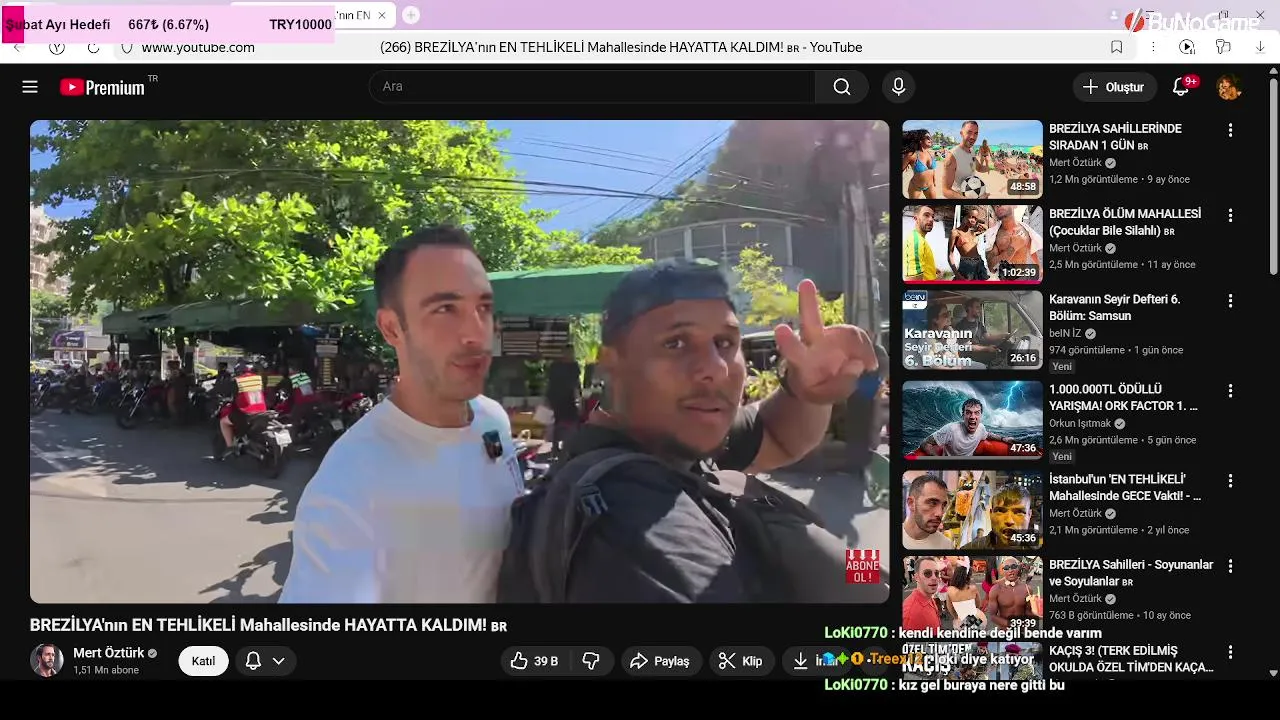Screen dimensions: 1280x720
Task: Open site info icon beside URL
Action: tap(126, 47)
